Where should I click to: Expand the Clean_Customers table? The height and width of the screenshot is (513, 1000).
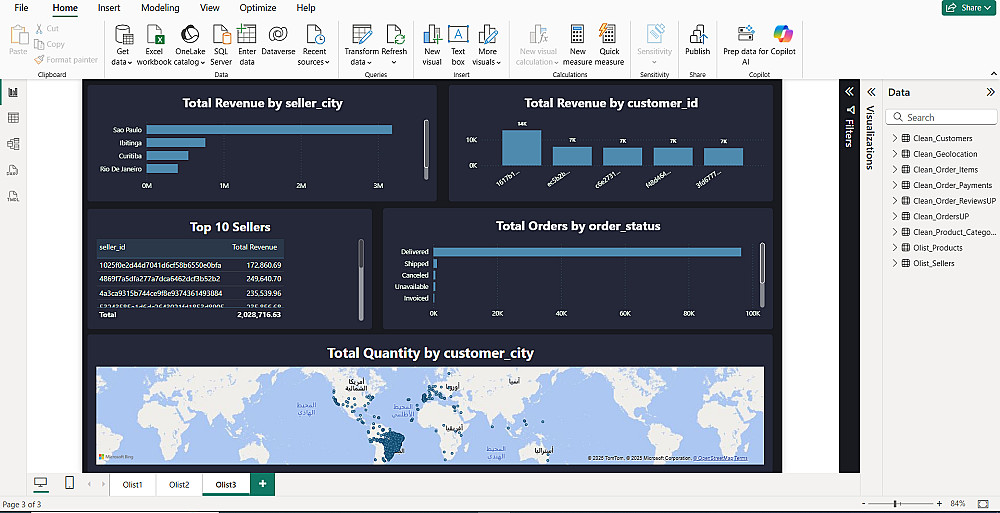click(x=894, y=139)
